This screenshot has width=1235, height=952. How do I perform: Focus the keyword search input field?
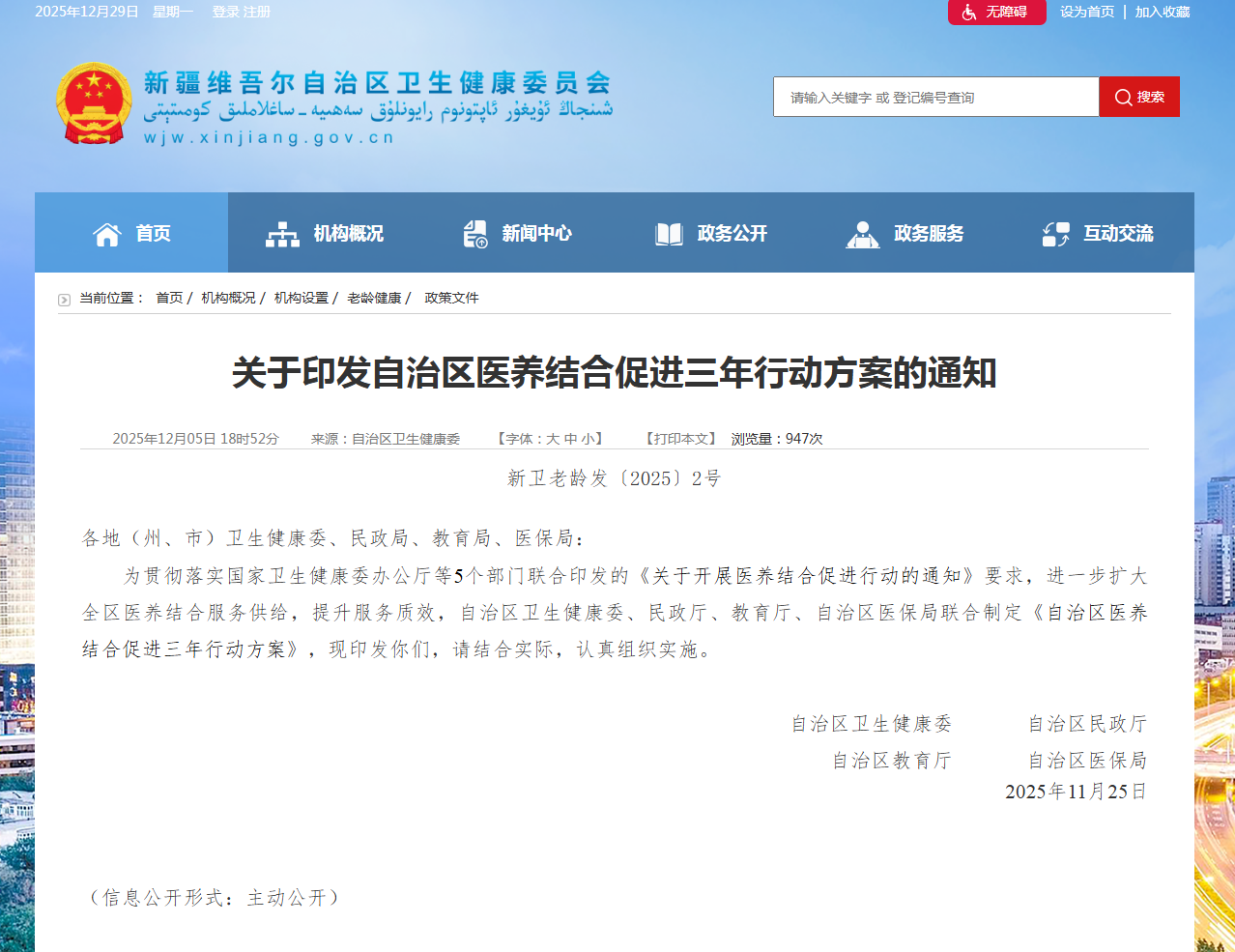[935, 98]
